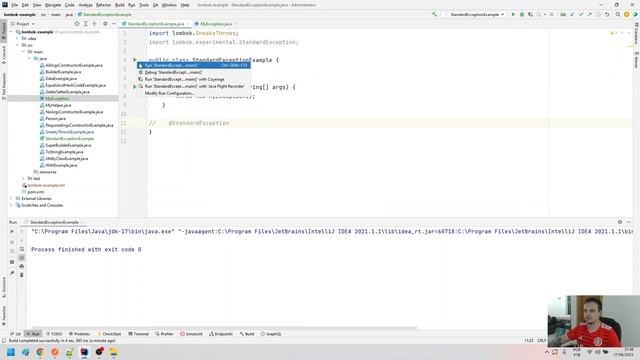Screen dimensions: 640x360
Task: Open the SonarLint tool window button
Action: [x=191, y=334]
